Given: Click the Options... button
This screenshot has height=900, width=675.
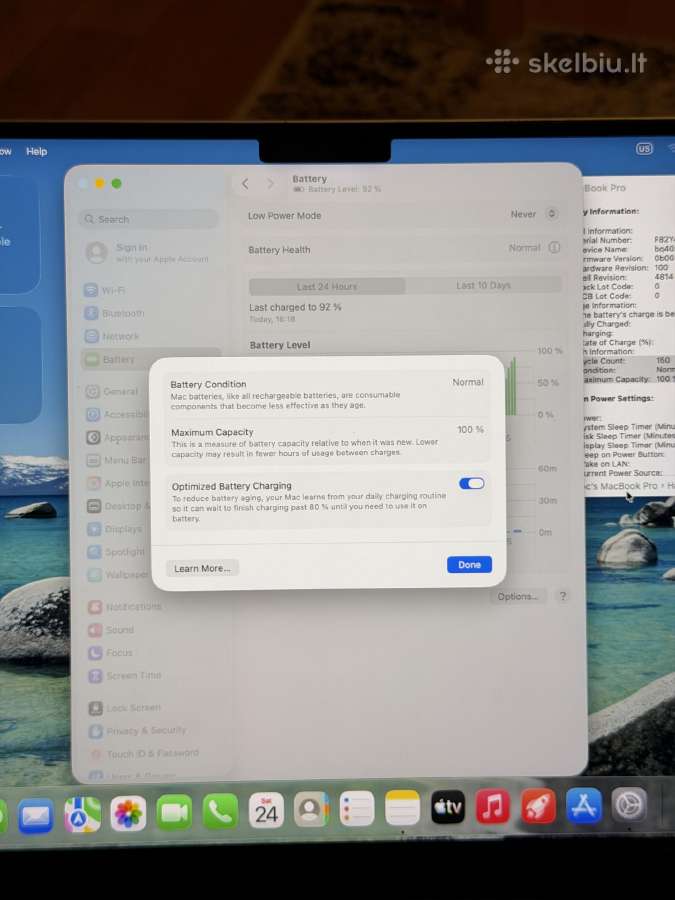Looking at the screenshot, I should pos(518,596).
